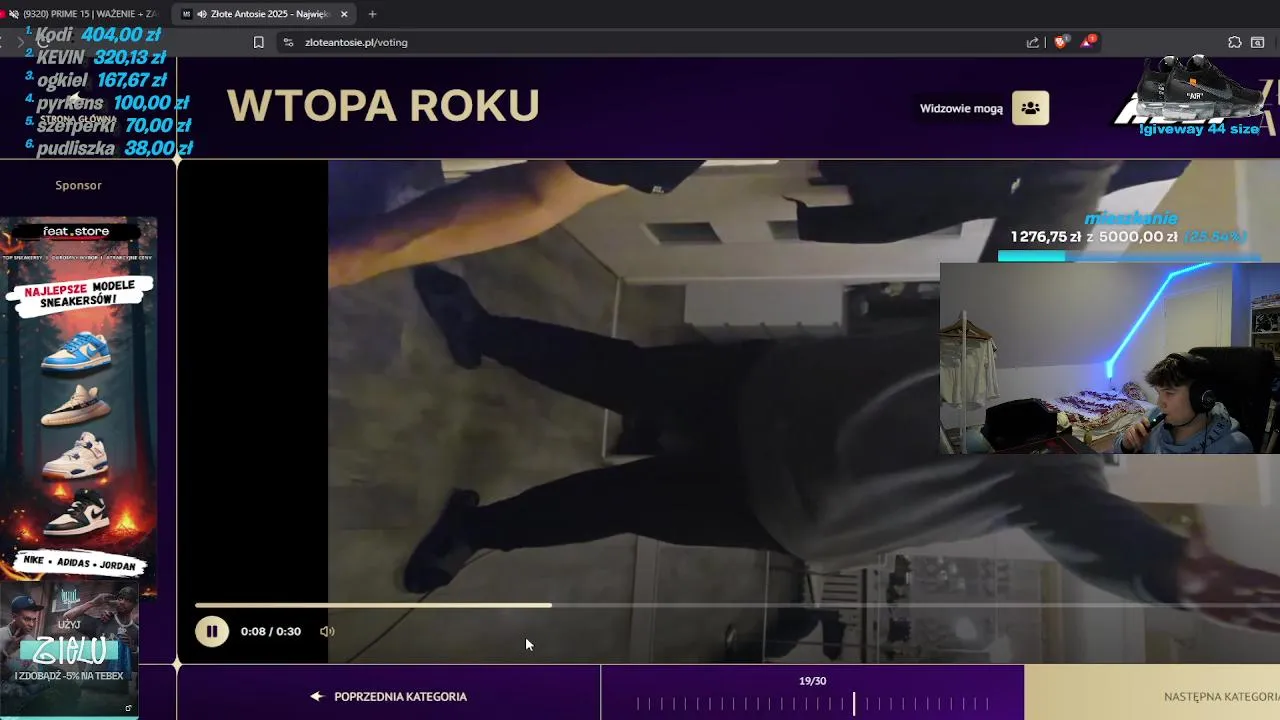
Task: Go to Poprzednia Kategoria
Action: coord(389,696)
